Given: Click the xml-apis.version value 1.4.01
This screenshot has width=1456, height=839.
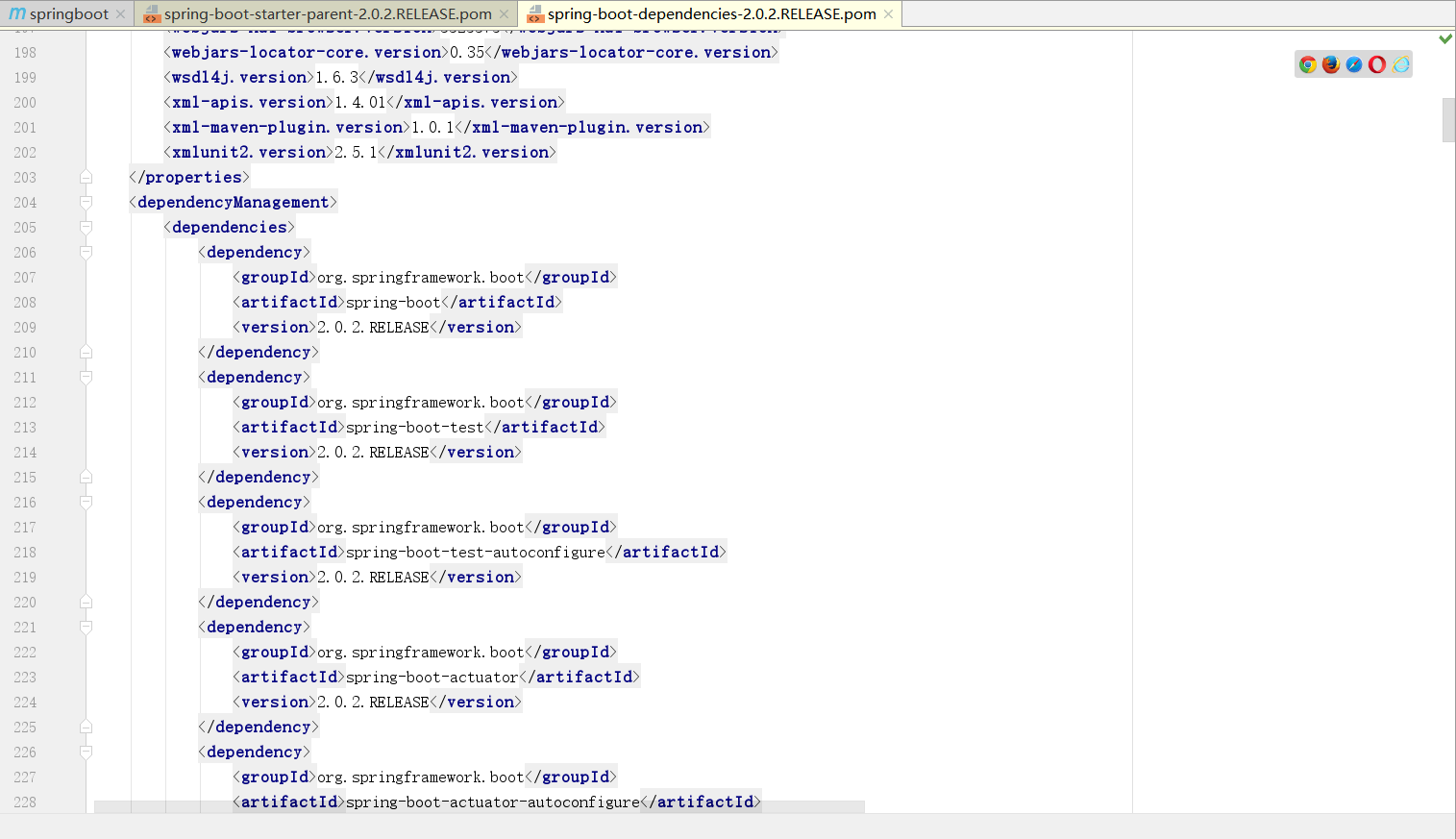Looking at the screenshot, I should (x=360, y=102).
